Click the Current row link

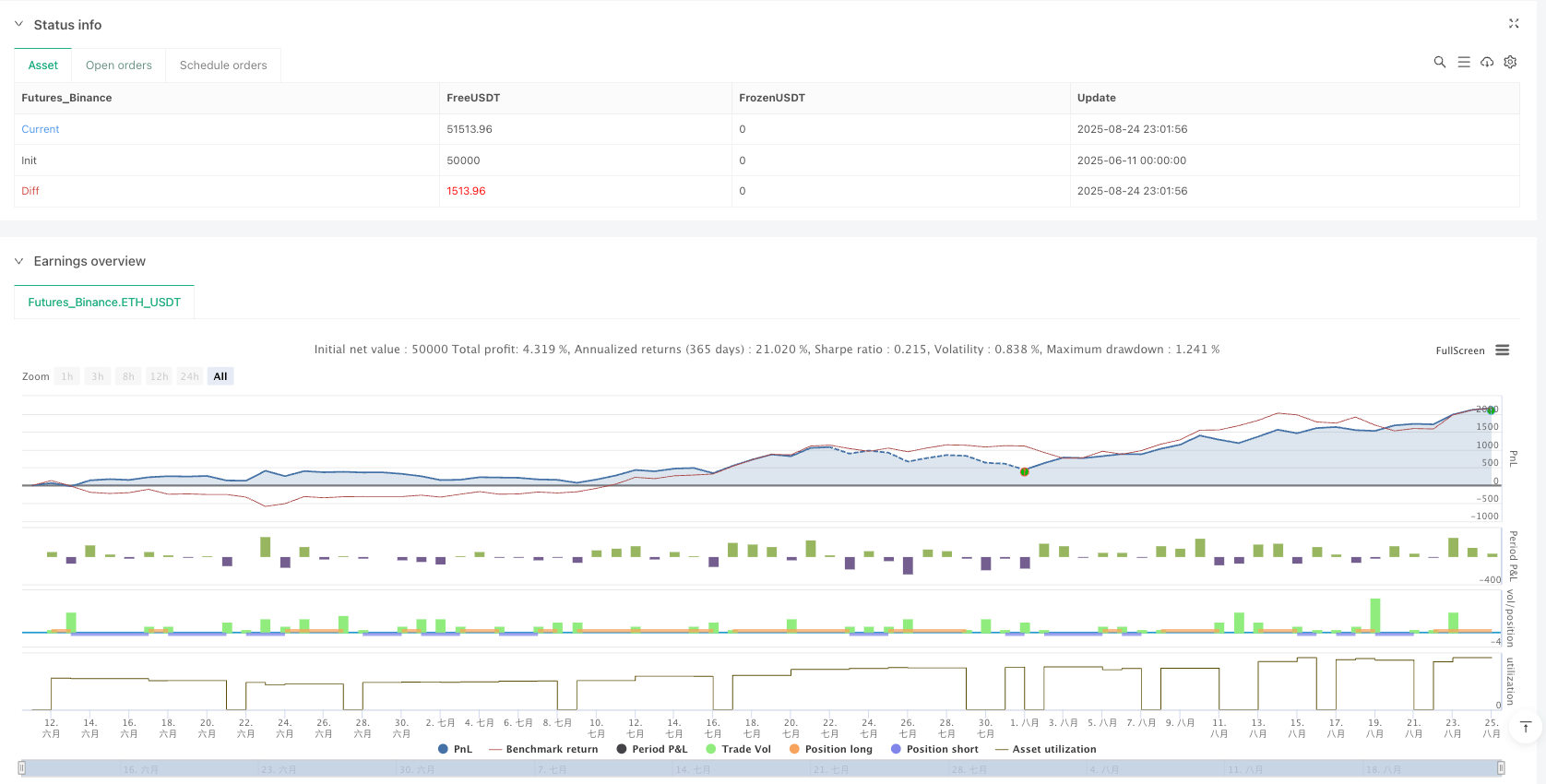tap(41, 129)
